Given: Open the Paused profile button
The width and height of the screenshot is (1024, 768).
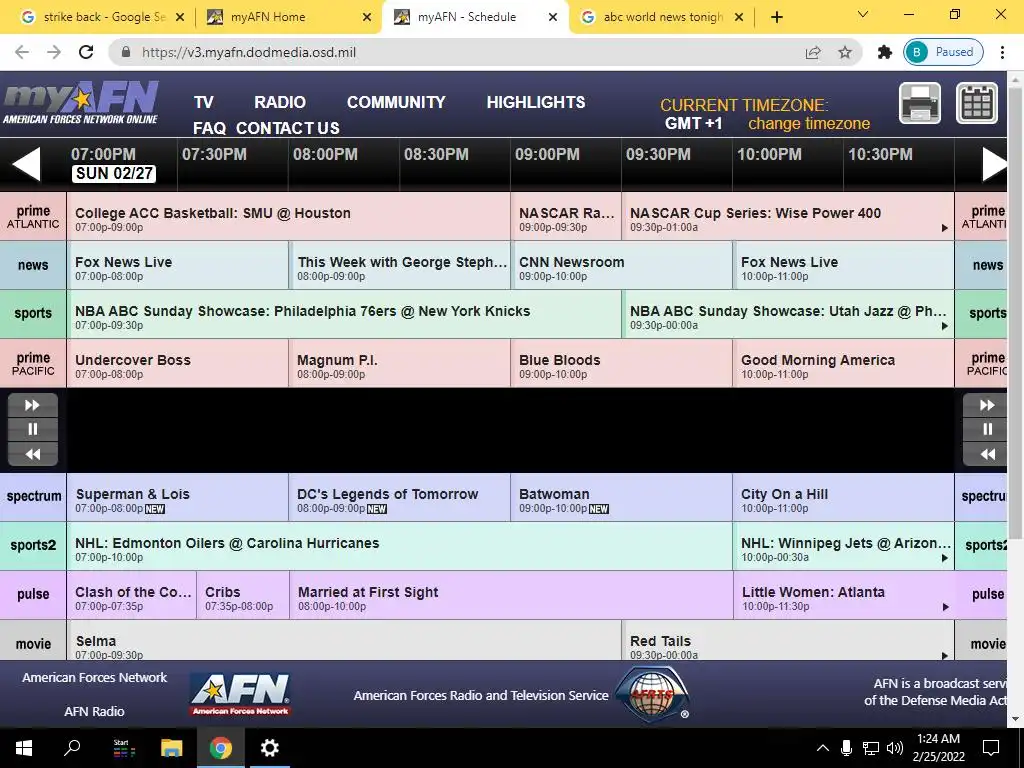Looking at the screenshot, I should (944, 52).
